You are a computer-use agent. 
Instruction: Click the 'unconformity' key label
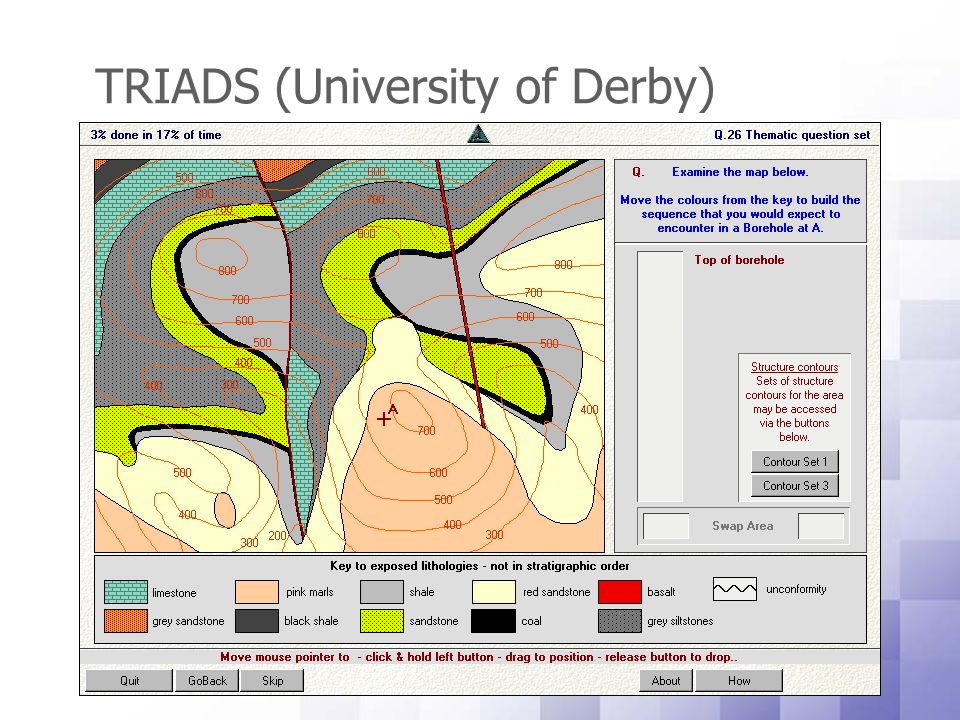click(x=796, y=589)
